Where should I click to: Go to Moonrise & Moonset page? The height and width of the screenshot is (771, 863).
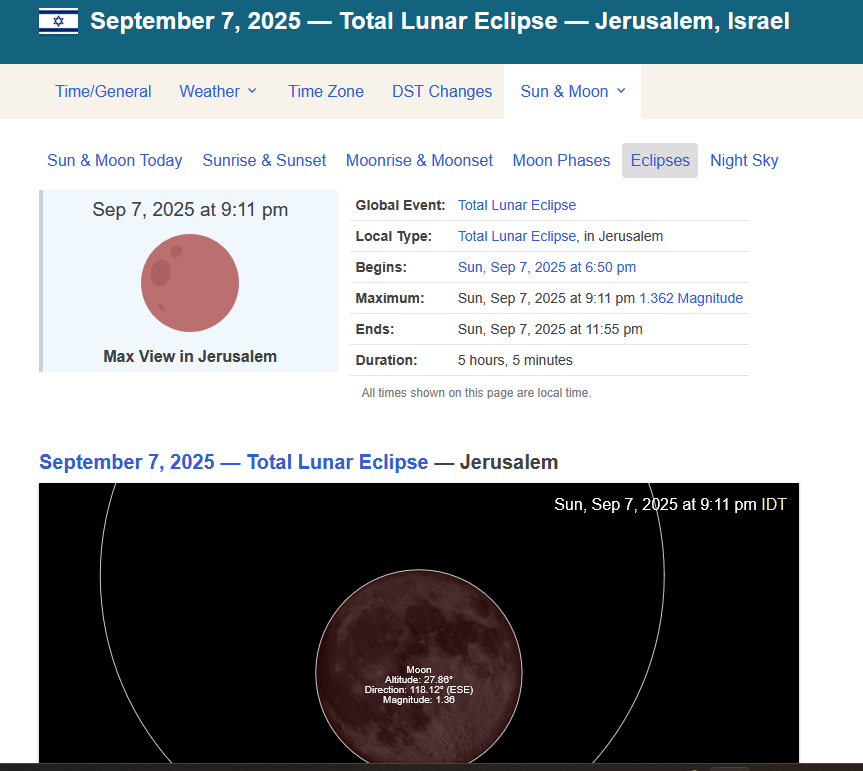(x=419, y=160)
